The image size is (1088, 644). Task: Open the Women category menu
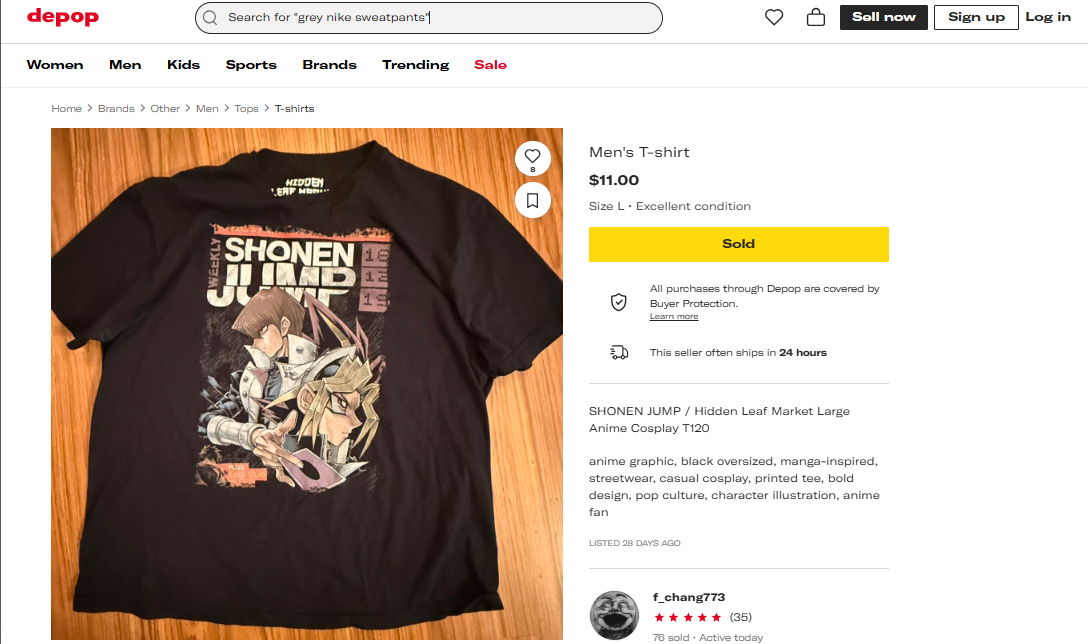coord(55,65)
